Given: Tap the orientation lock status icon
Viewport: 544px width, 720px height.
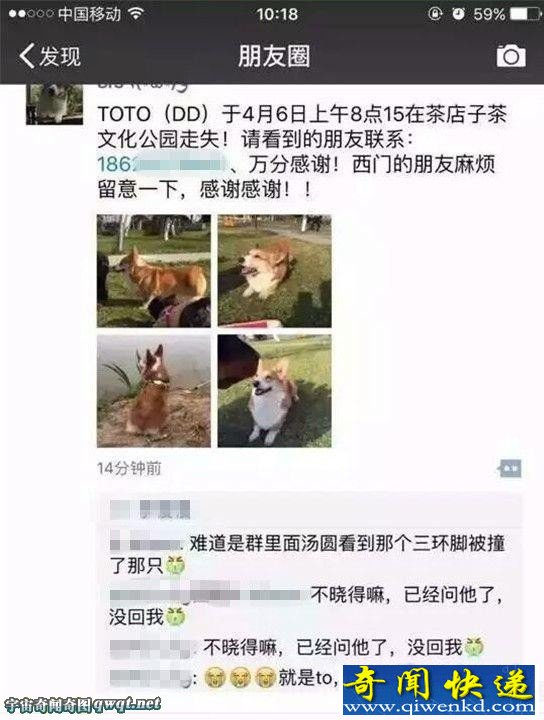Looking at the screenshot, I should (435, 14).
